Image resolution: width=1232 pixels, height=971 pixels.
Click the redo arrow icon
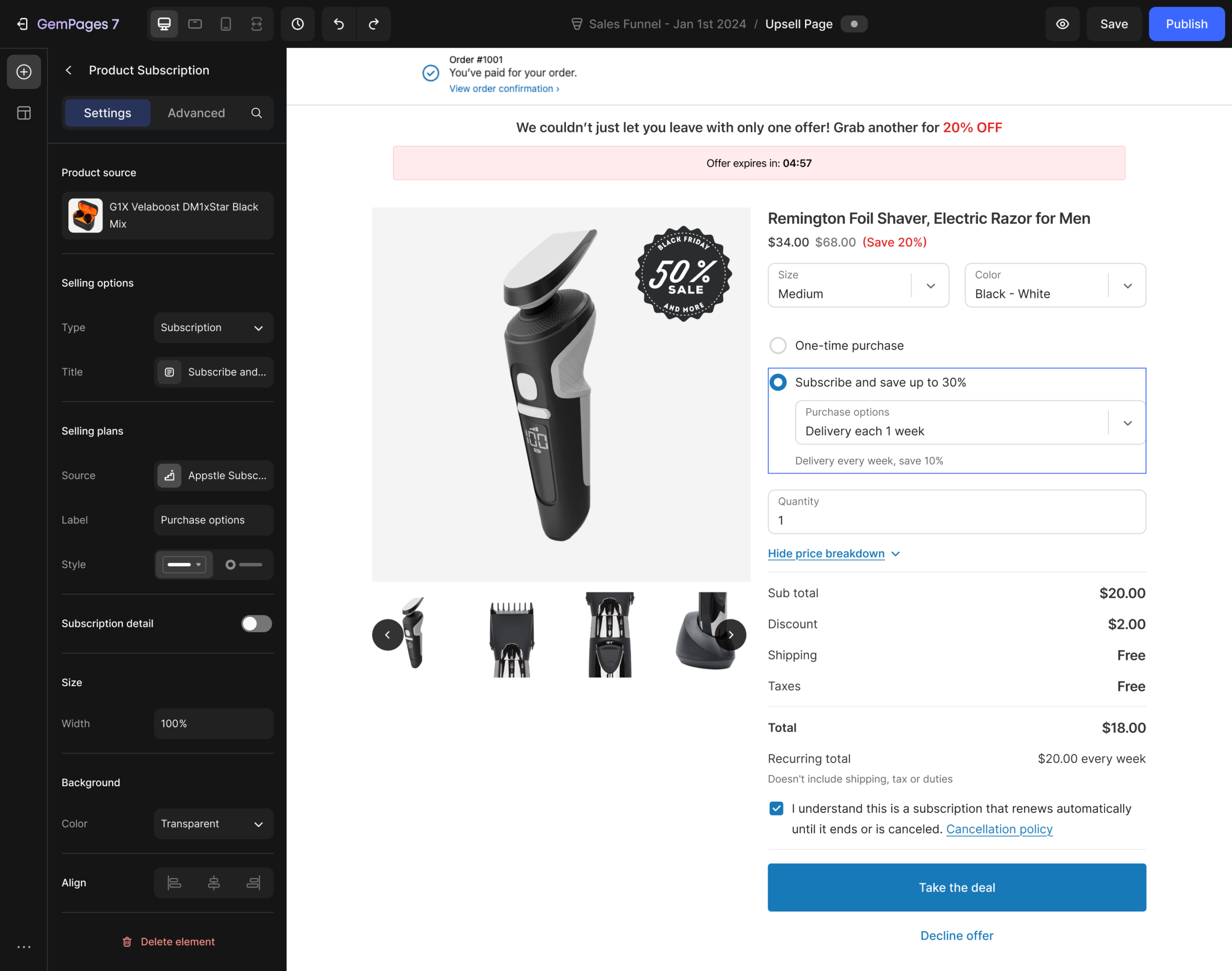[373, 24]
